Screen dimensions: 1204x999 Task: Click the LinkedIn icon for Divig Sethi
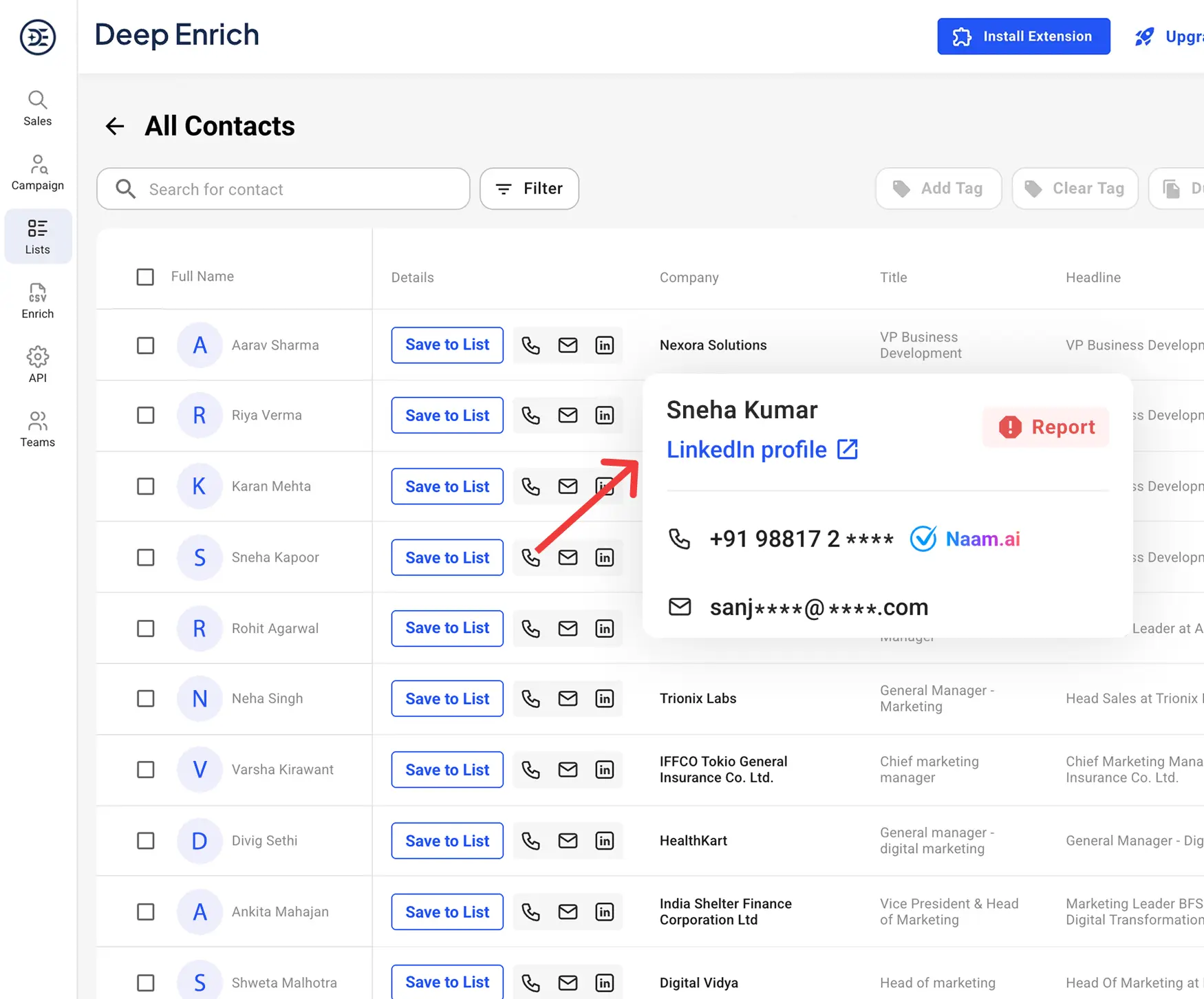coord(605,841)
